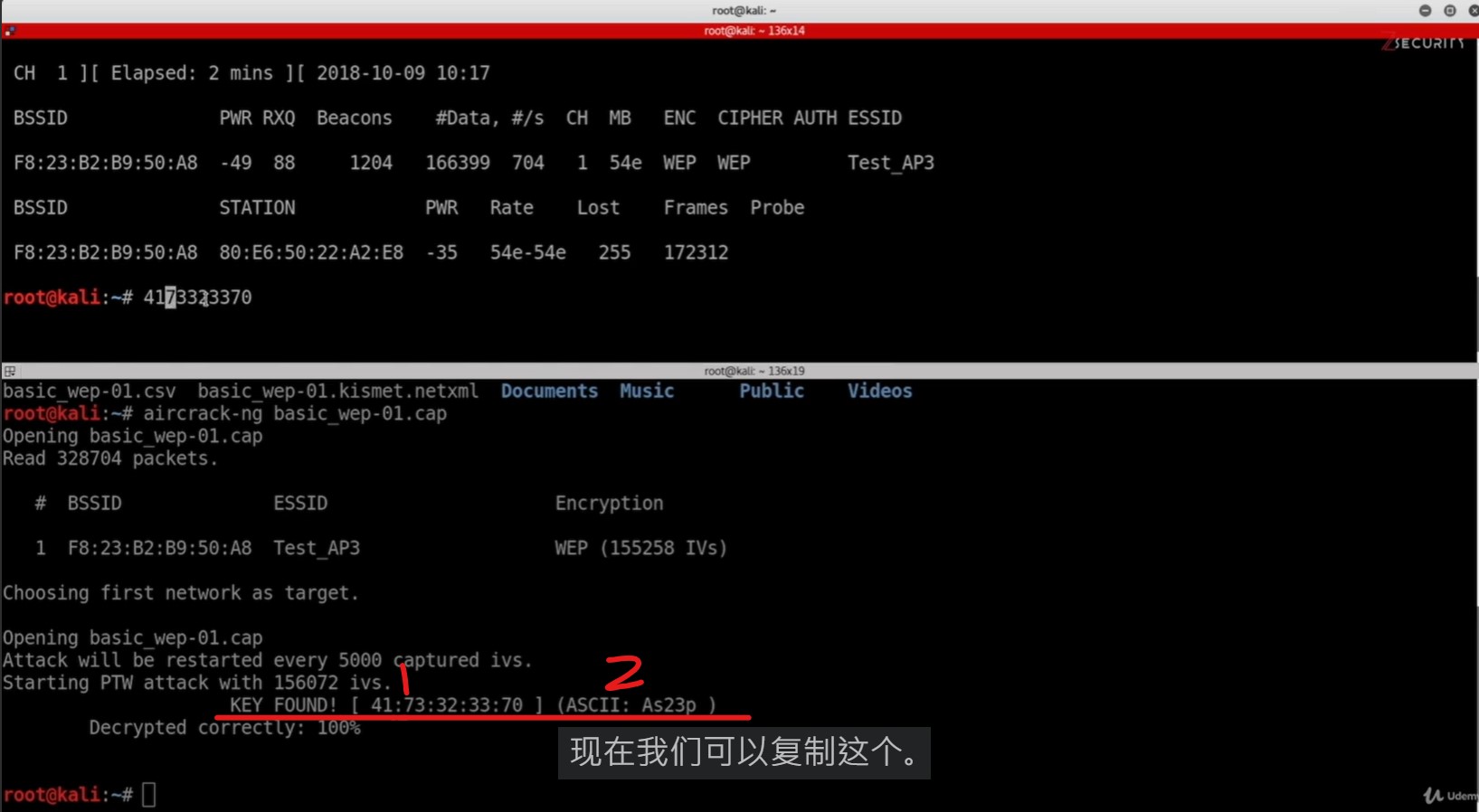Image resolution: width=1479 pixels, height=812 pixels.
Task: Focus the bottom pane's gray title bar
Action: 754,371
